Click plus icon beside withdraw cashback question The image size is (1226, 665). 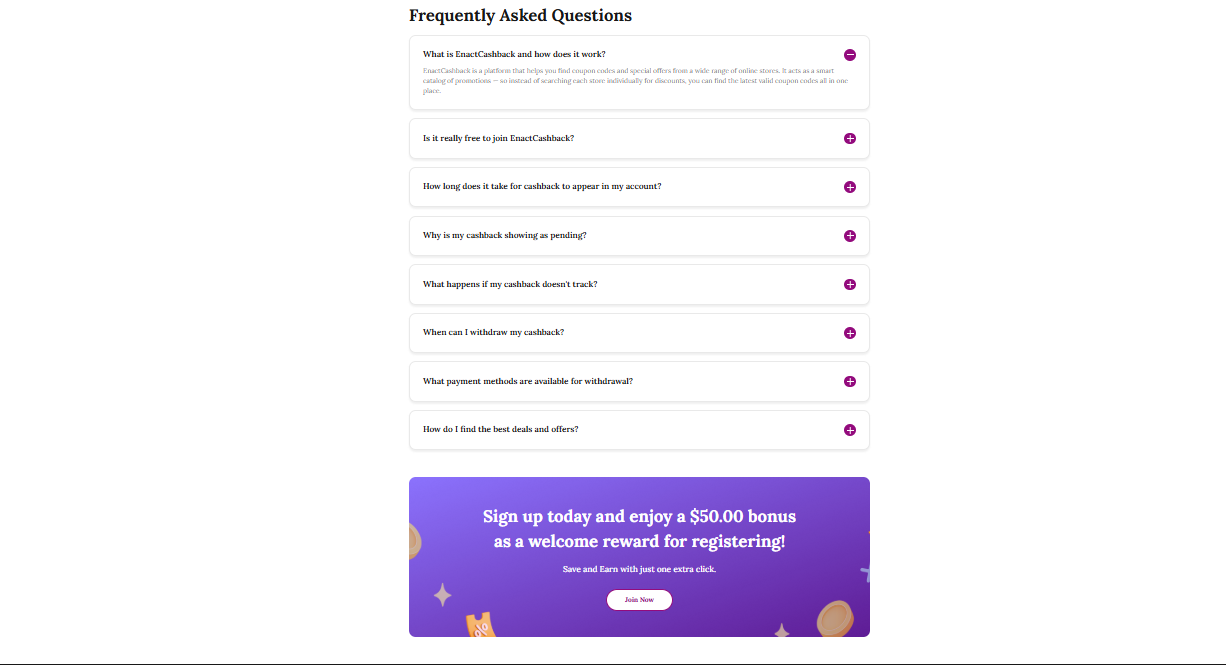[x=850, y=333]
